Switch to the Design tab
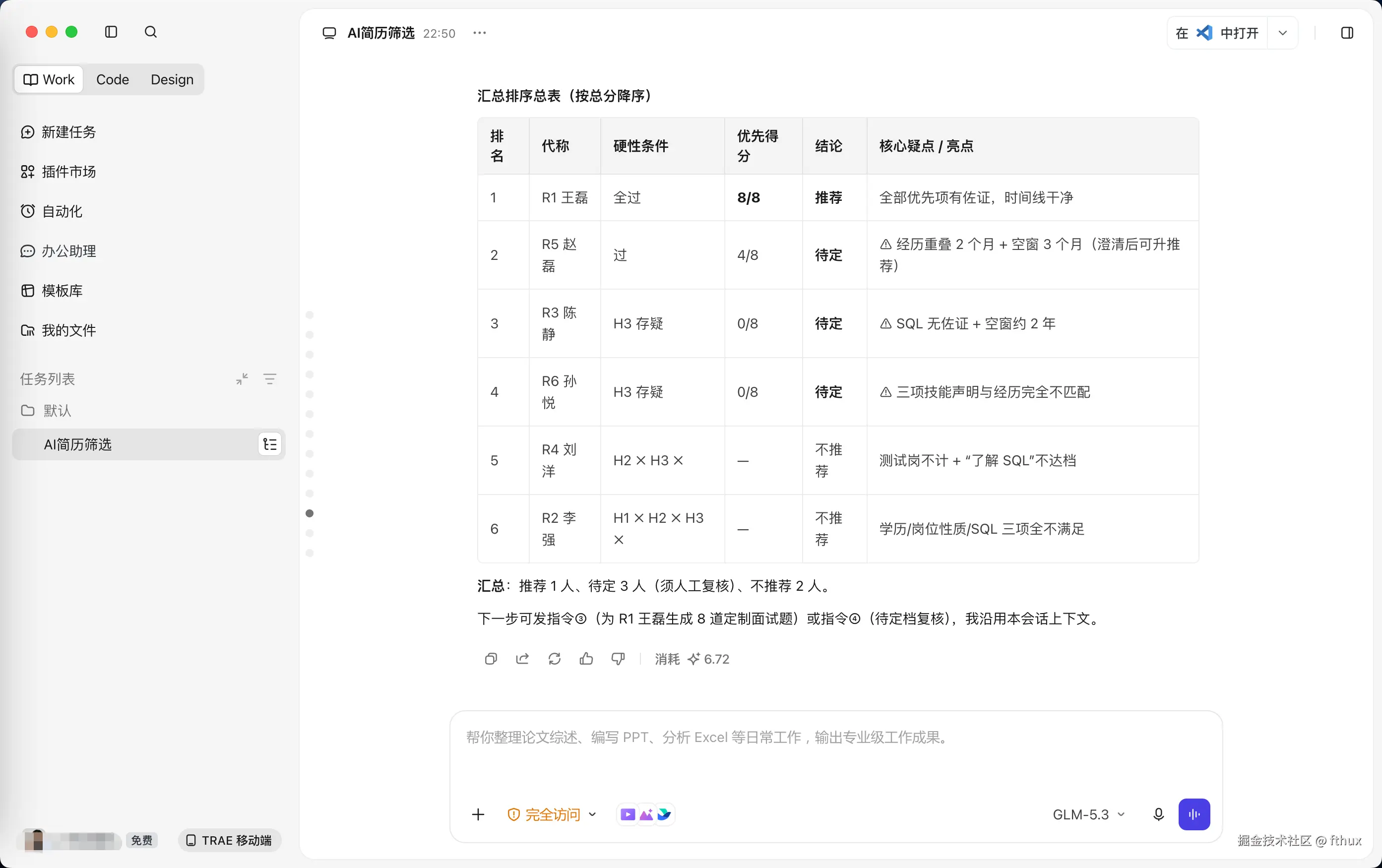Viewport: 1382px width, 868px height. point(172,79)
